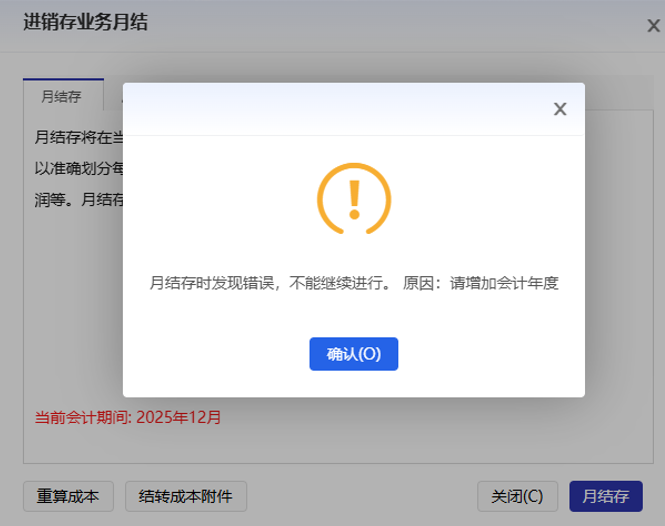Close the 进销存业务月结 window
This screenshot has height=526, width=665.
coord(653,26)
